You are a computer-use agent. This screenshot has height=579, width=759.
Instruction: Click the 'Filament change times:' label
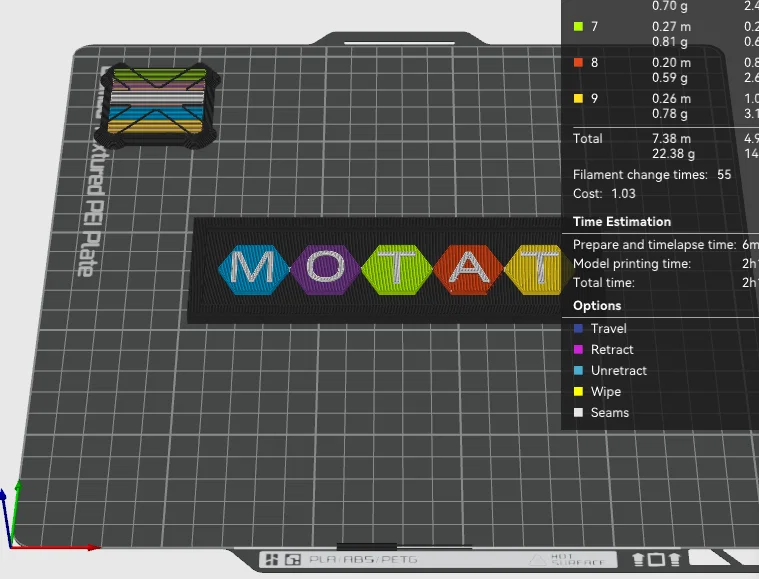[640, 175]
